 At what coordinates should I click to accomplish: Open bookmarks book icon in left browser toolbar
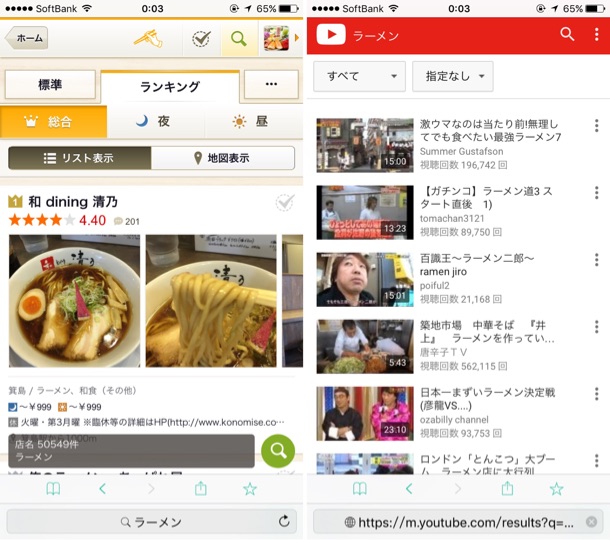click(x=53, y=489)
